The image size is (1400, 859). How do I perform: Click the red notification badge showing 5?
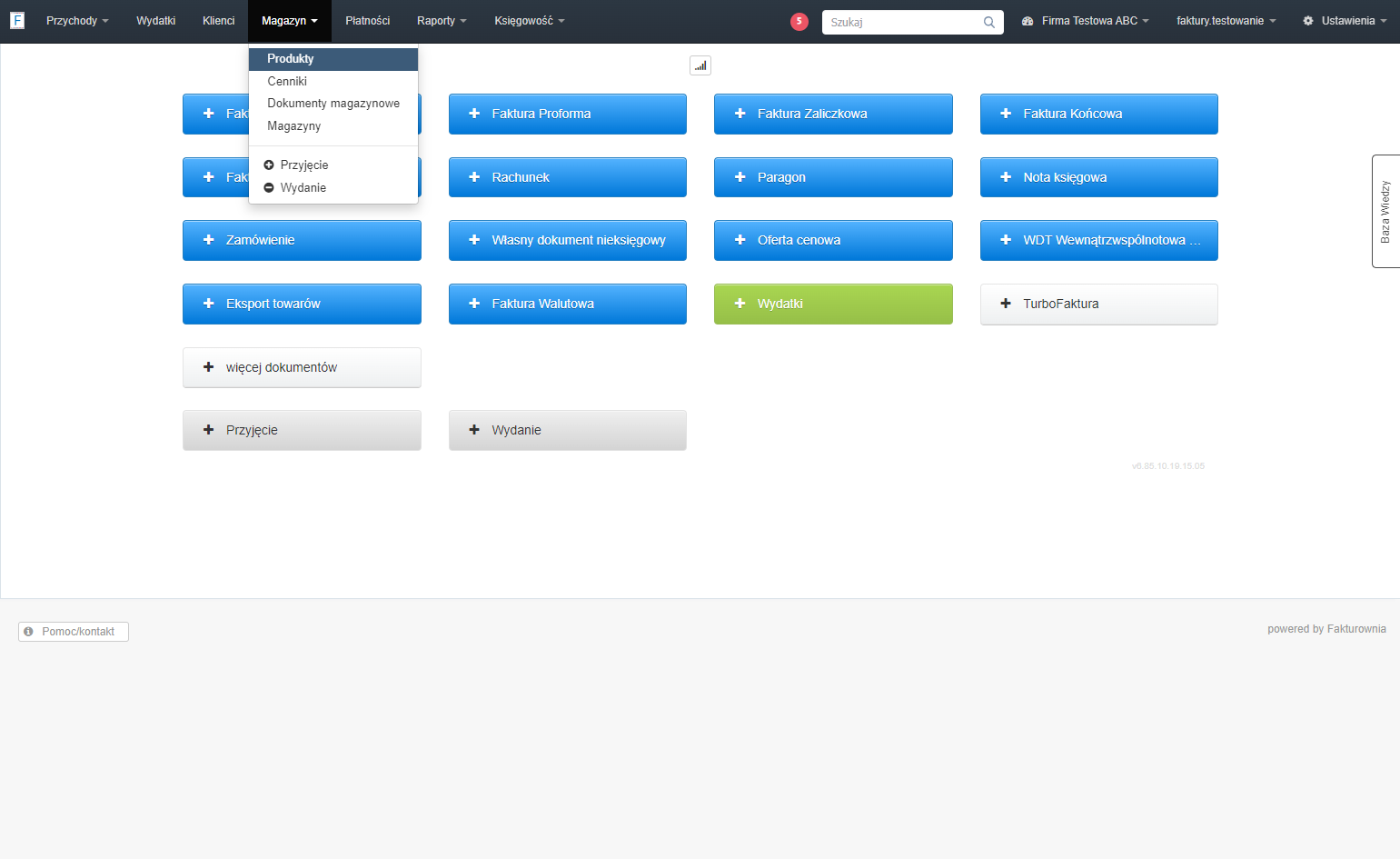point(799,22)
